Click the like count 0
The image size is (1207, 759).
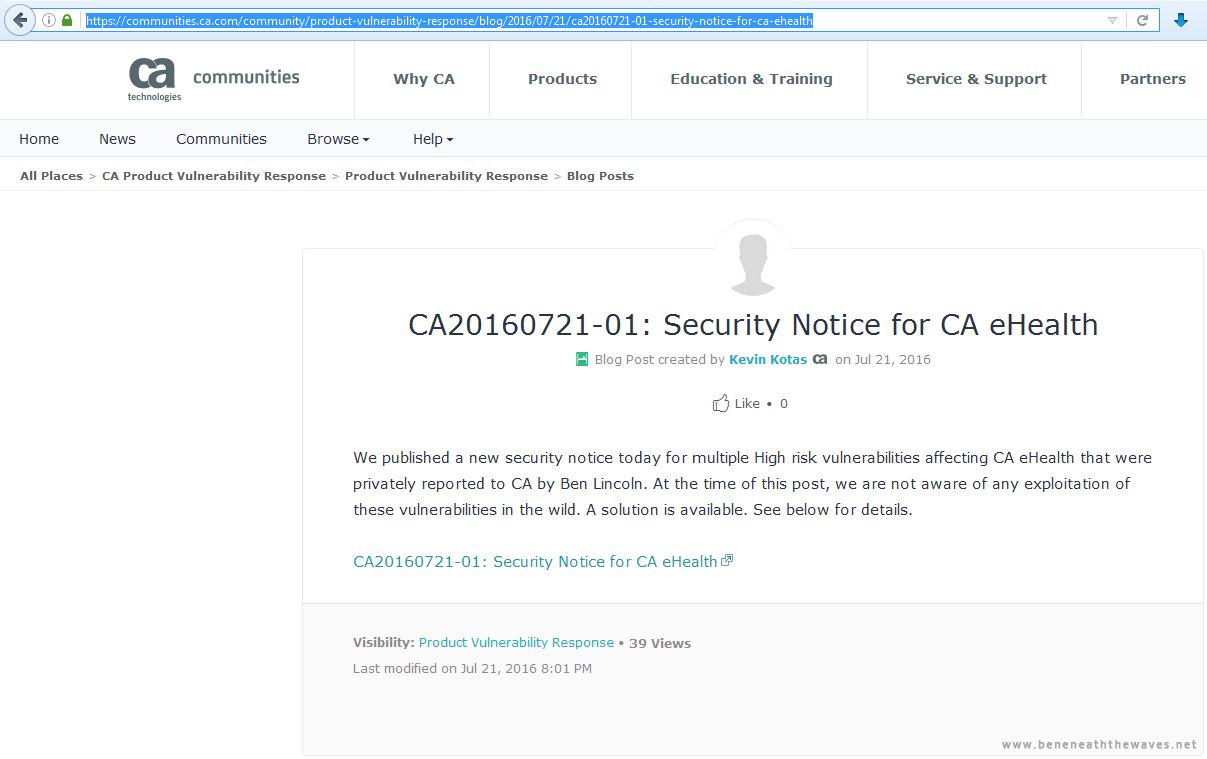(783, 404)
